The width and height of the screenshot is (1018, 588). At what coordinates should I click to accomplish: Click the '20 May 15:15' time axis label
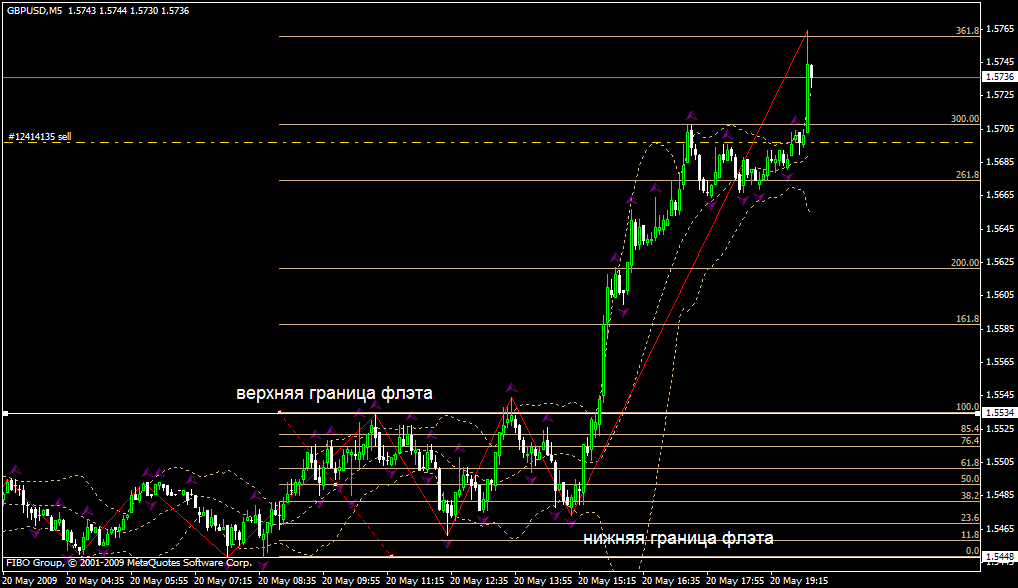(608, 580)
